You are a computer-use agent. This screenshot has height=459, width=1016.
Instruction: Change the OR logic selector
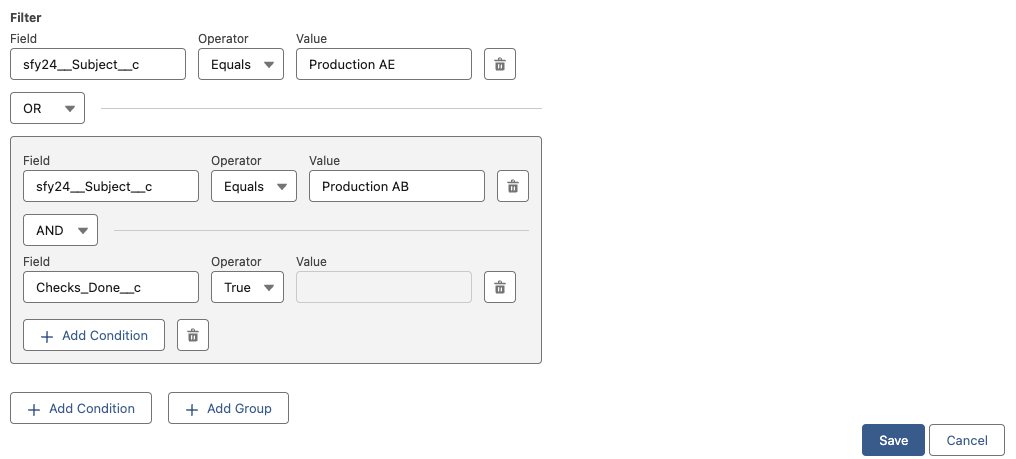(x=47, y=108)
